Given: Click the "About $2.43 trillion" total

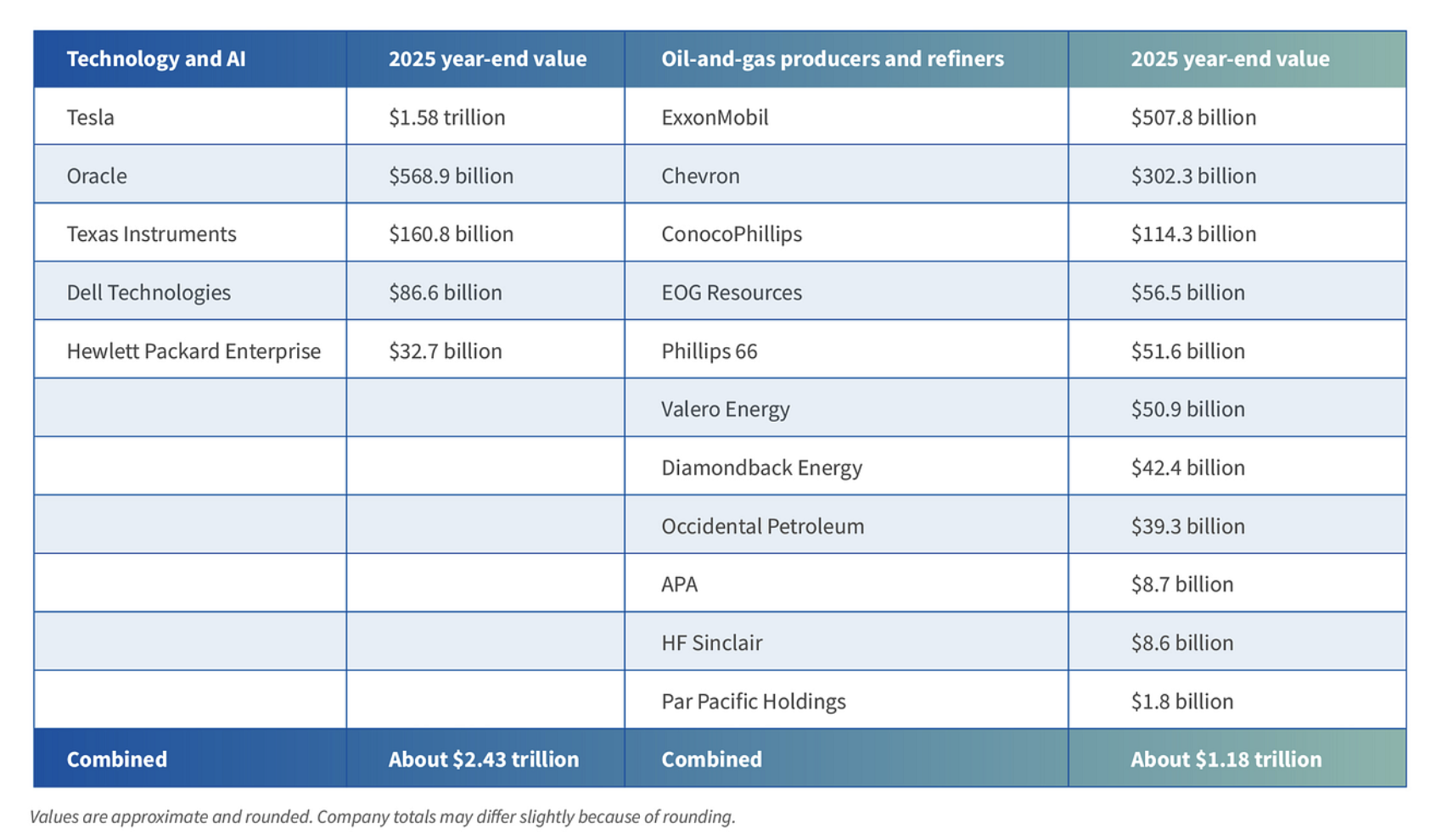Looking at the screenshot, I should coord(484,759).
